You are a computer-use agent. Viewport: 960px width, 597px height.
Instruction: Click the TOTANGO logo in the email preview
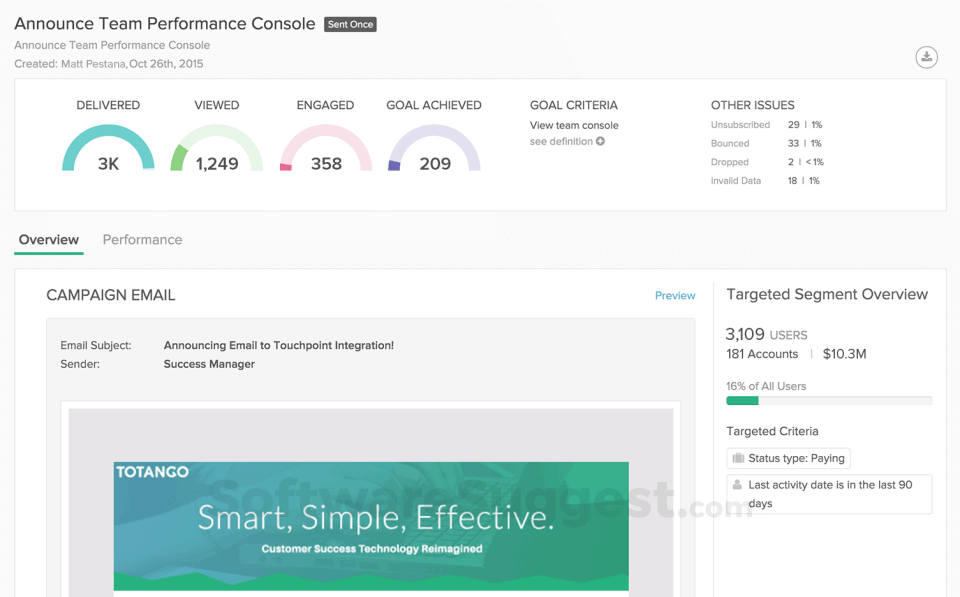pyautogui.click(x=153, y=472)
